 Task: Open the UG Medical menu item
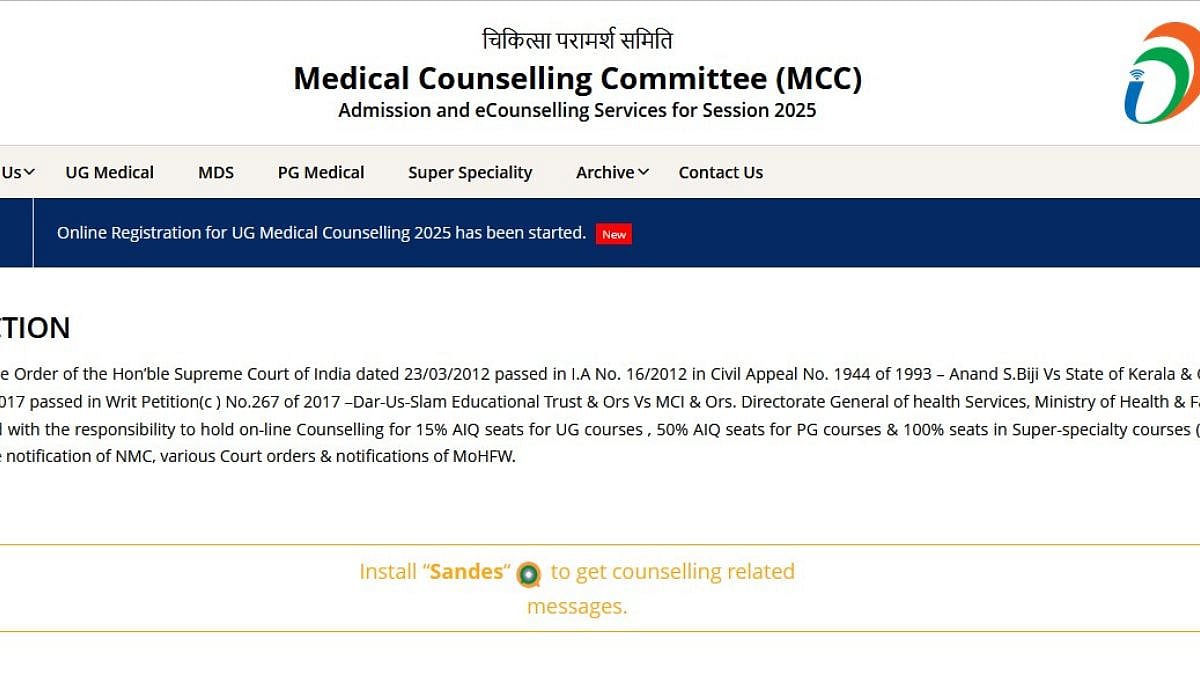click(x=109, y=172)
